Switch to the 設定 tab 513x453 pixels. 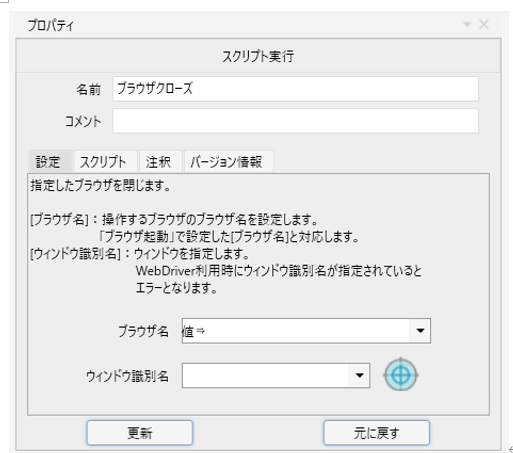tap(48, 162)
